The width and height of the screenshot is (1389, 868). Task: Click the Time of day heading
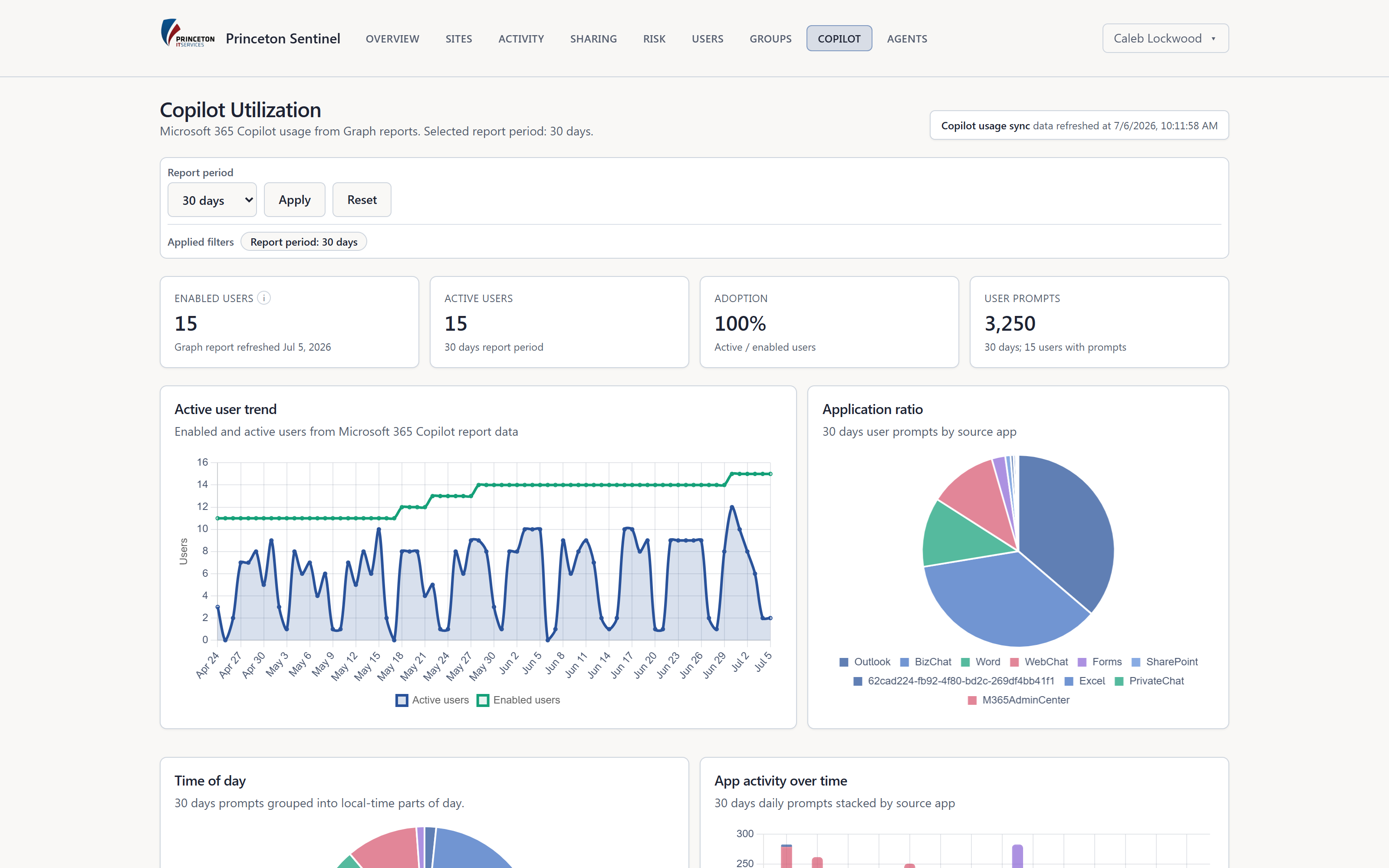click(x=210, y=781)
